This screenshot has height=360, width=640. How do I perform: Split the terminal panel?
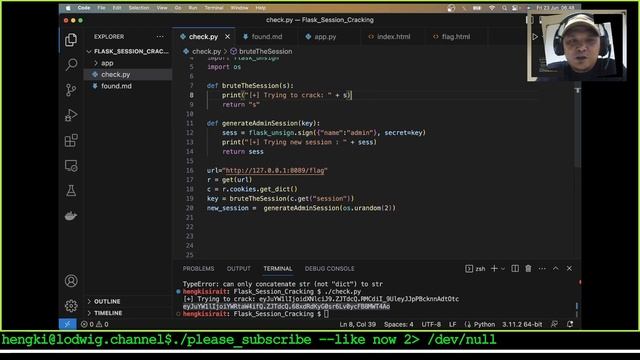click(x=515, y=269)
